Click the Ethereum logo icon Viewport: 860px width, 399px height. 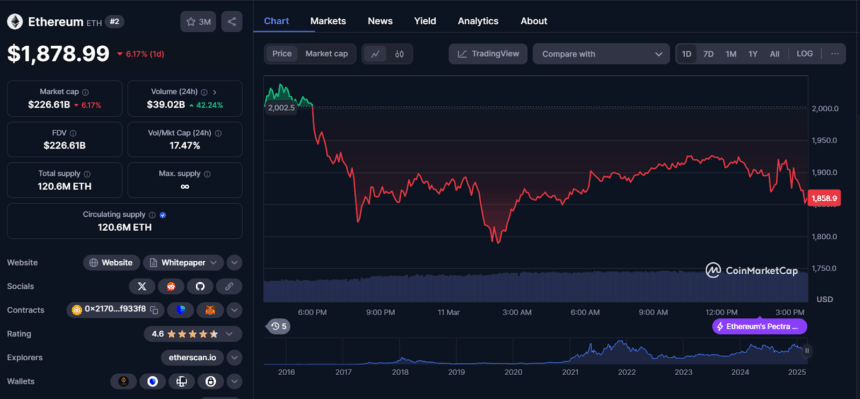coord(14,21)
